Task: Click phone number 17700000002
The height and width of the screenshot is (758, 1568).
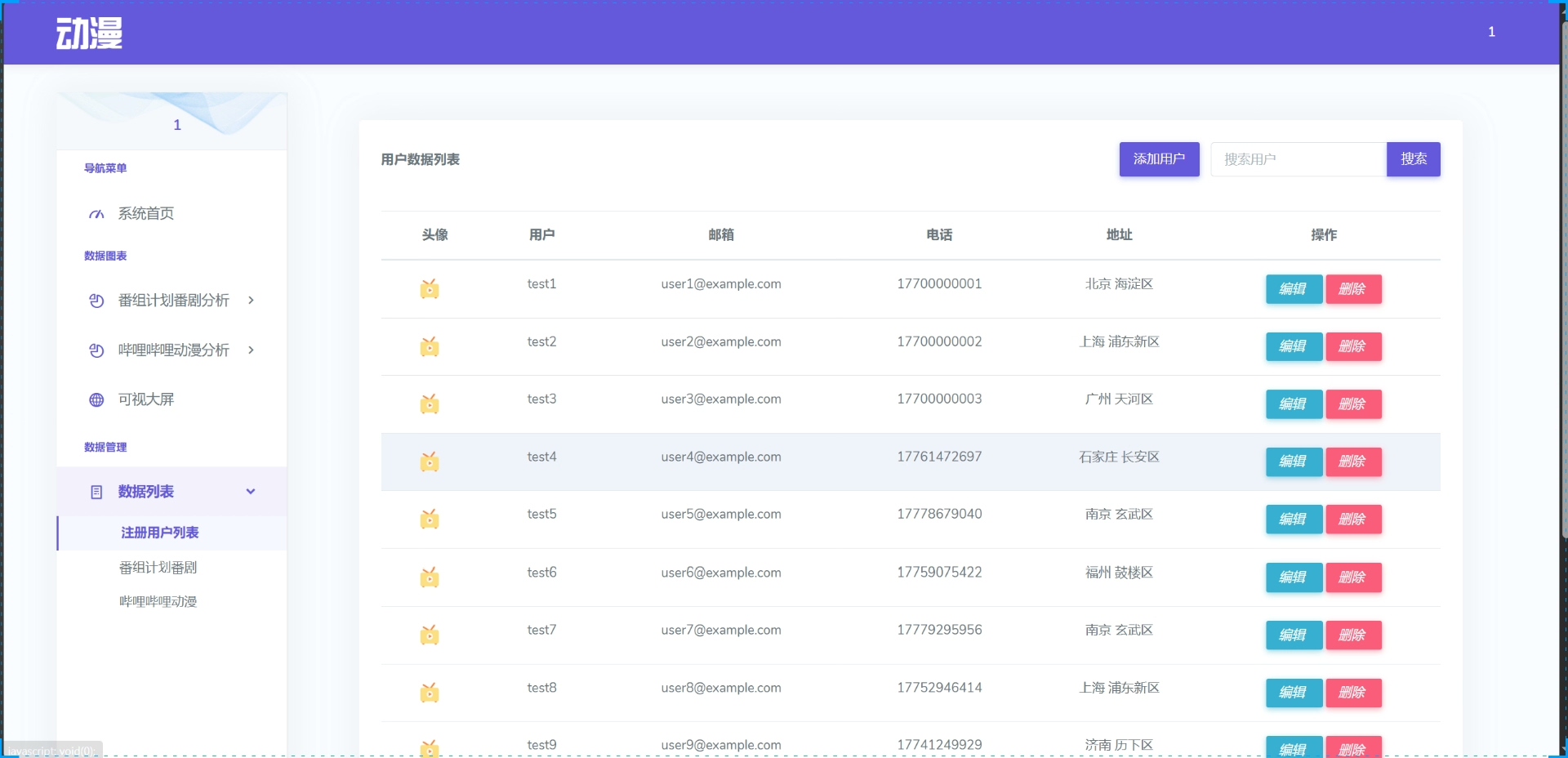Action: [x=939, y=341]
